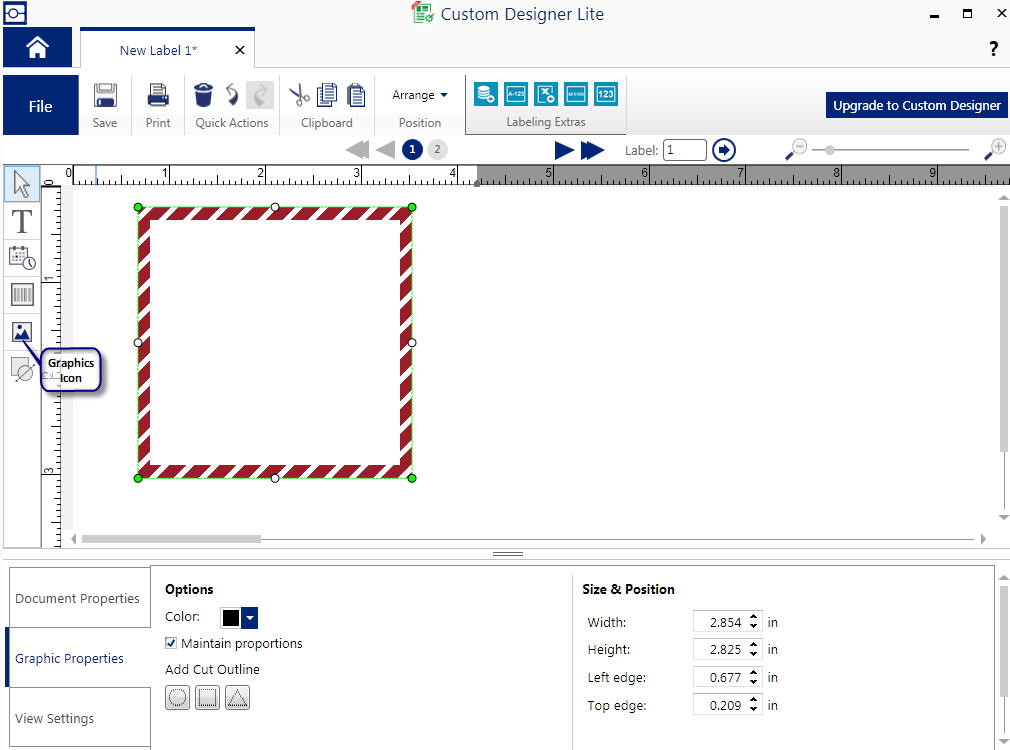The height and width of the screenshot is (750, 1010).
Task: Open the Arrange dropdown
Action: click(x=420, y=95)
